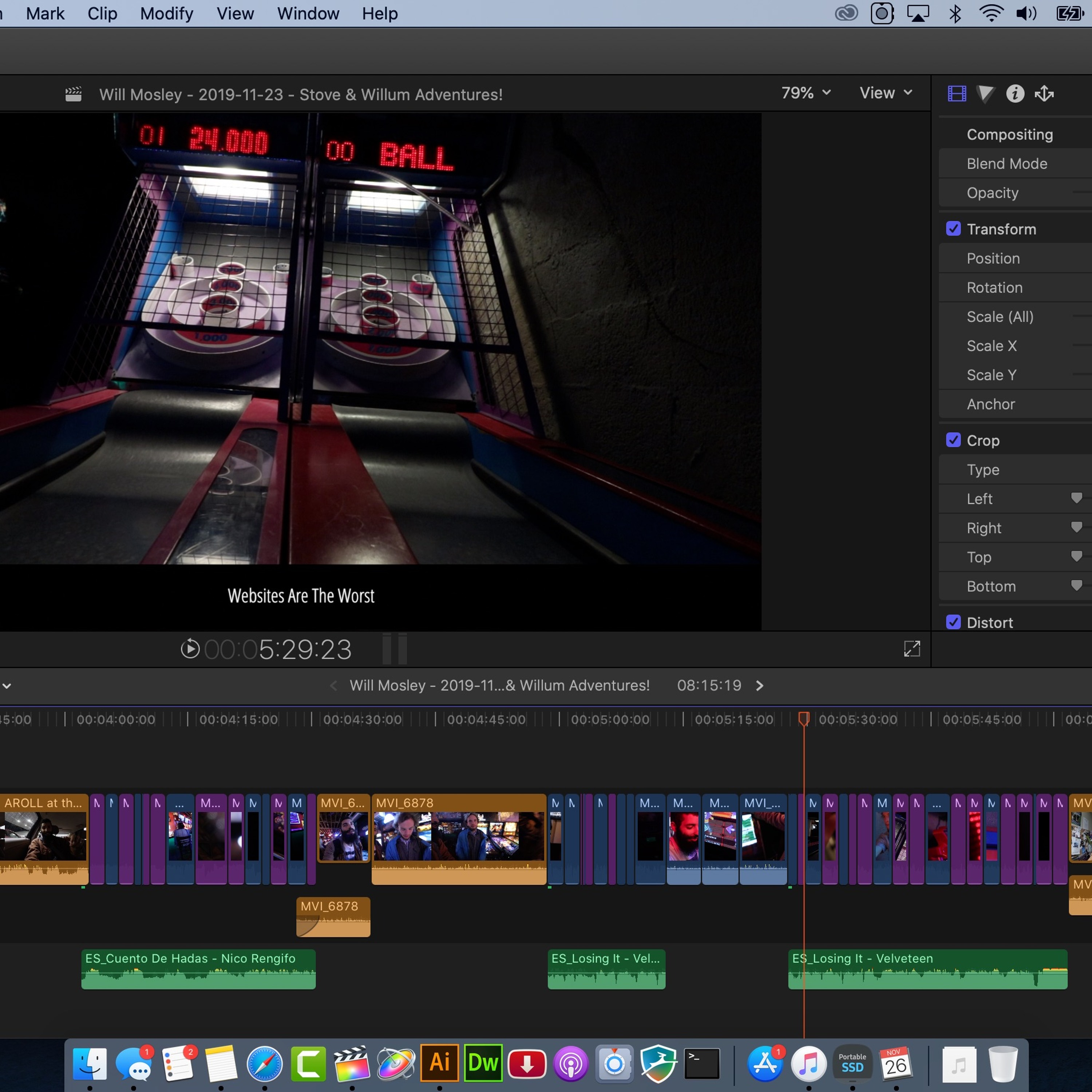Open the screenshot utility menu bar icon
Image resolution: width=1092 pixels, height=1092 pixels.
click(x=882, y=13)
